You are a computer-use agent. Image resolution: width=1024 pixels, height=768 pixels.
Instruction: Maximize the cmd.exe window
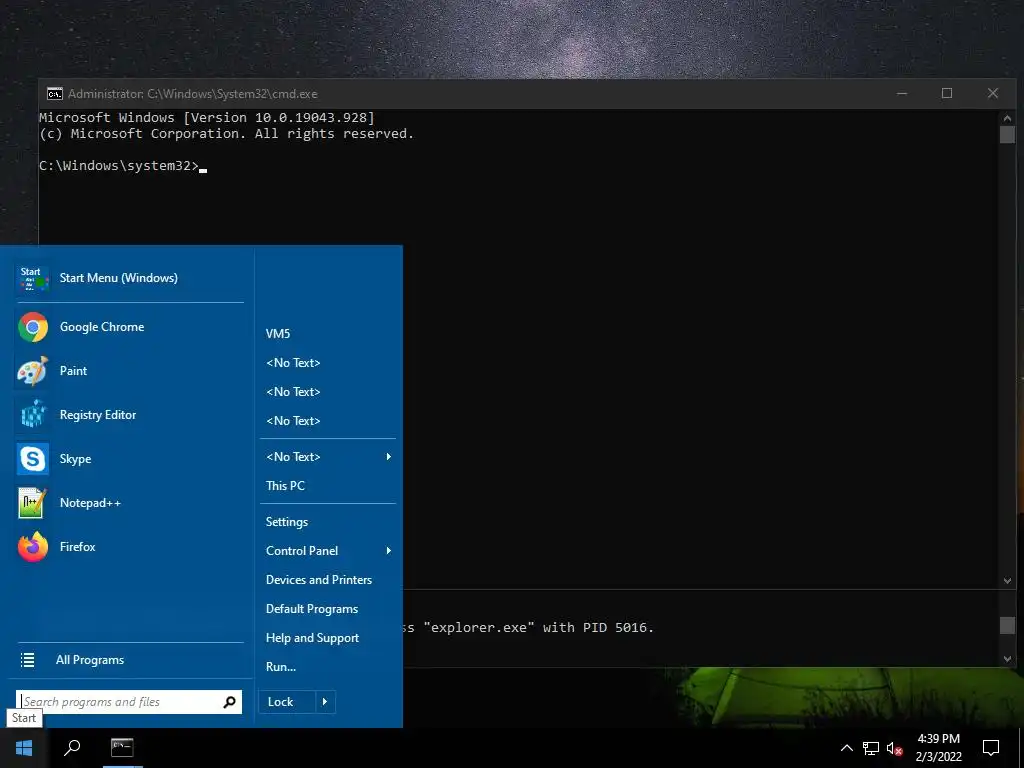point(947,93)
